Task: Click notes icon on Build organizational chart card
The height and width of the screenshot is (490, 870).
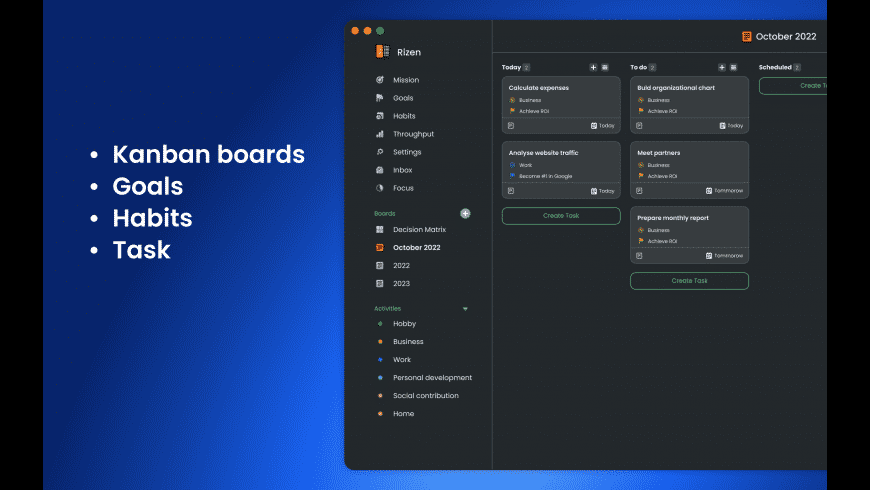Action: [x=639, y=126]
